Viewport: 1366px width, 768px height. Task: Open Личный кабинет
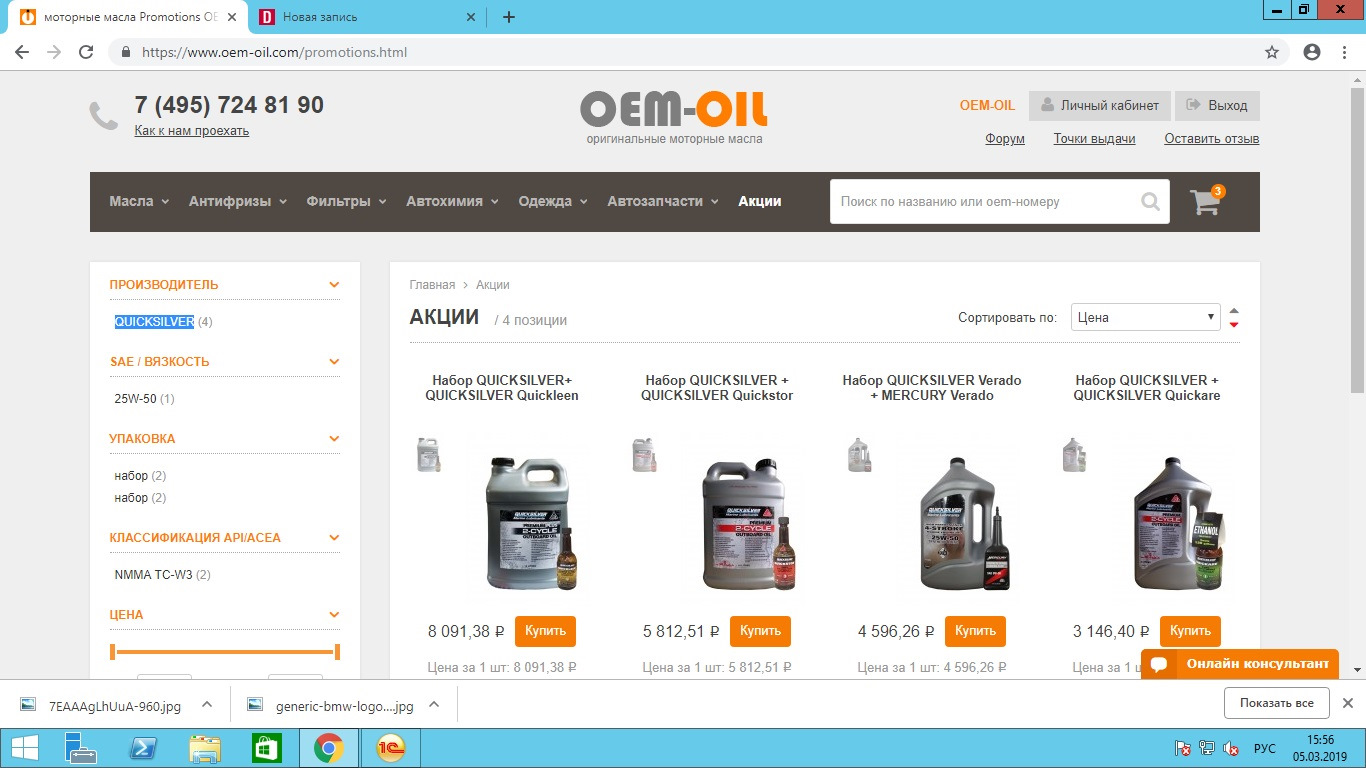tap(1099, 105)
